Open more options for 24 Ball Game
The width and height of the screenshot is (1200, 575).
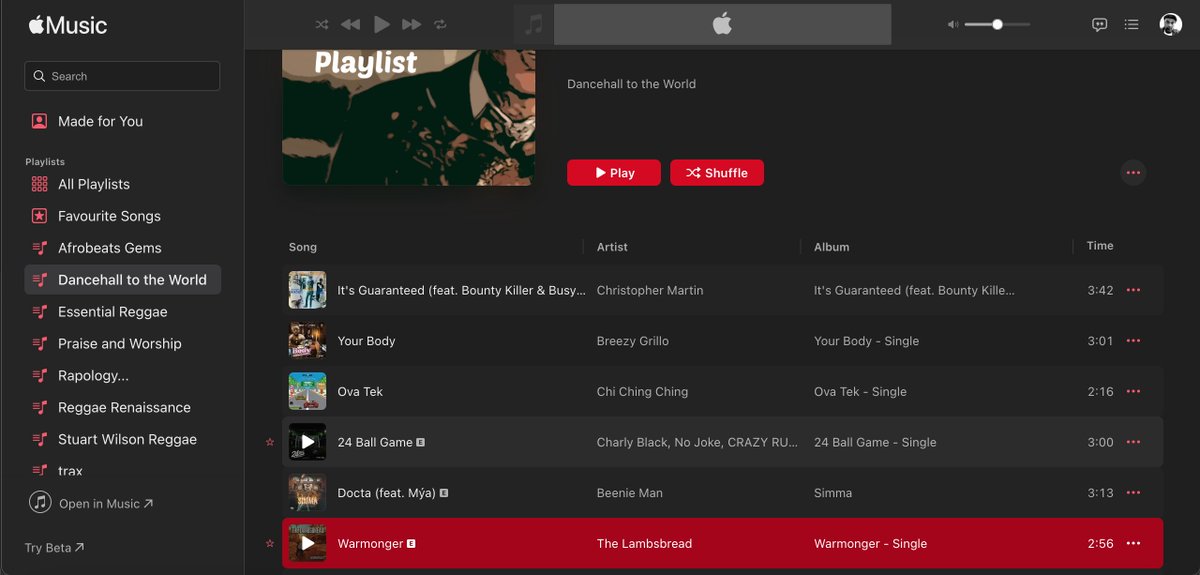coord(1133,442)
